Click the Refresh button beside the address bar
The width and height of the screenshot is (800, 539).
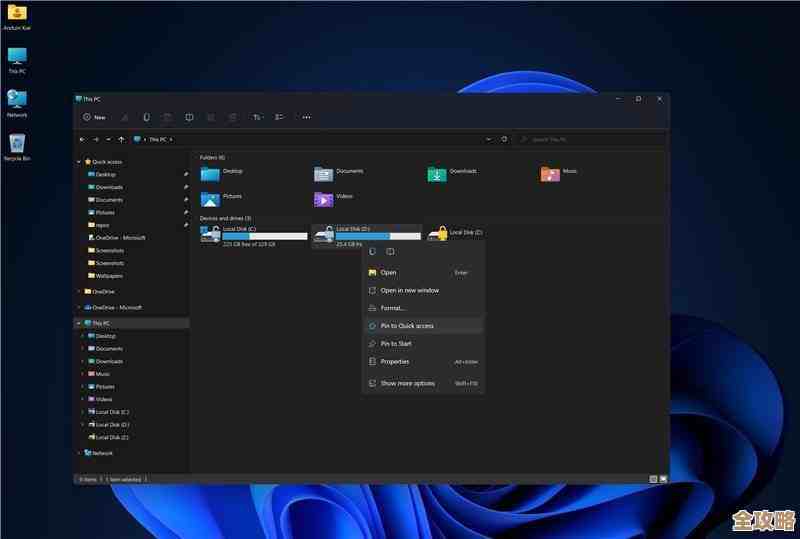click(x=504, y=139)
